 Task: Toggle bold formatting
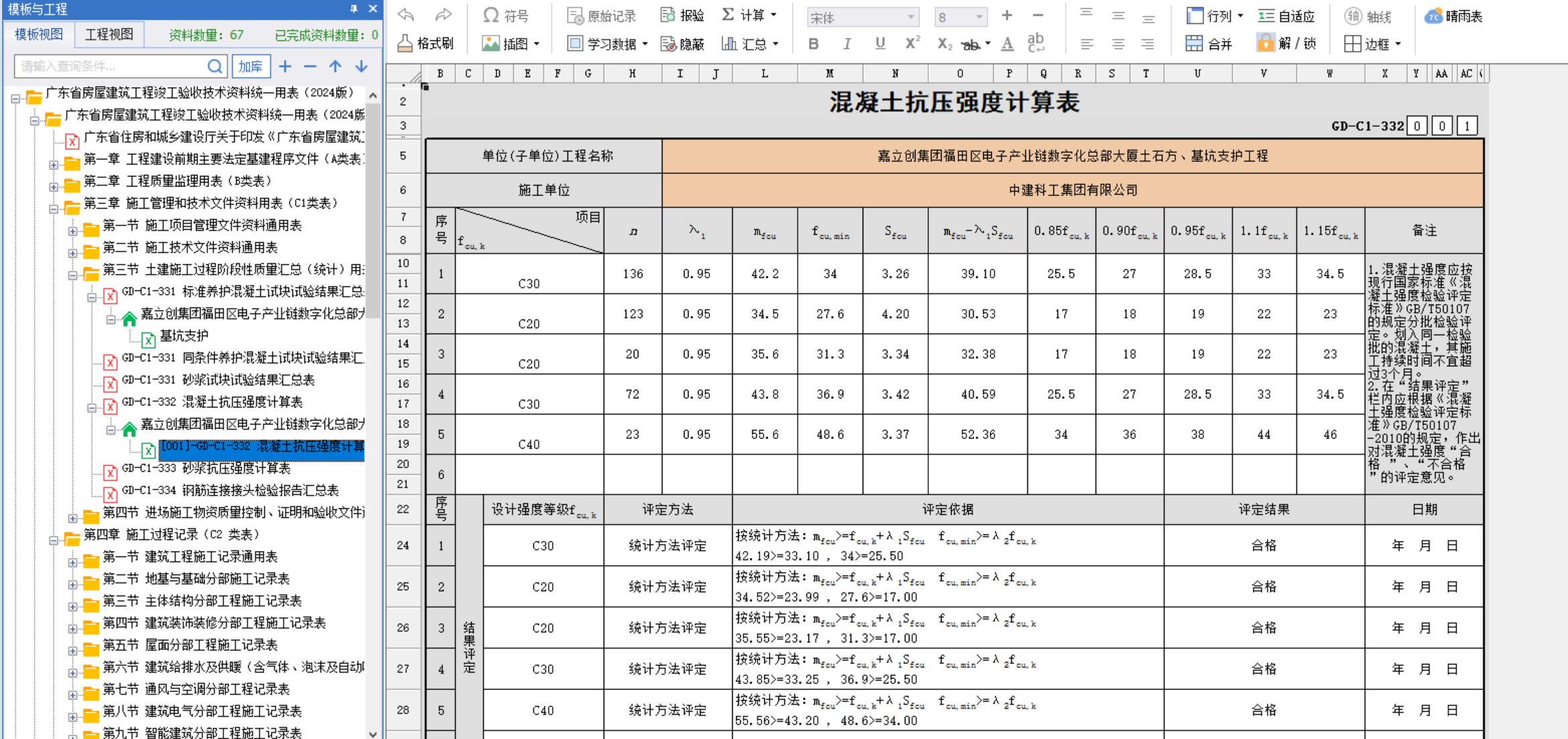click(x=813, y=43)
